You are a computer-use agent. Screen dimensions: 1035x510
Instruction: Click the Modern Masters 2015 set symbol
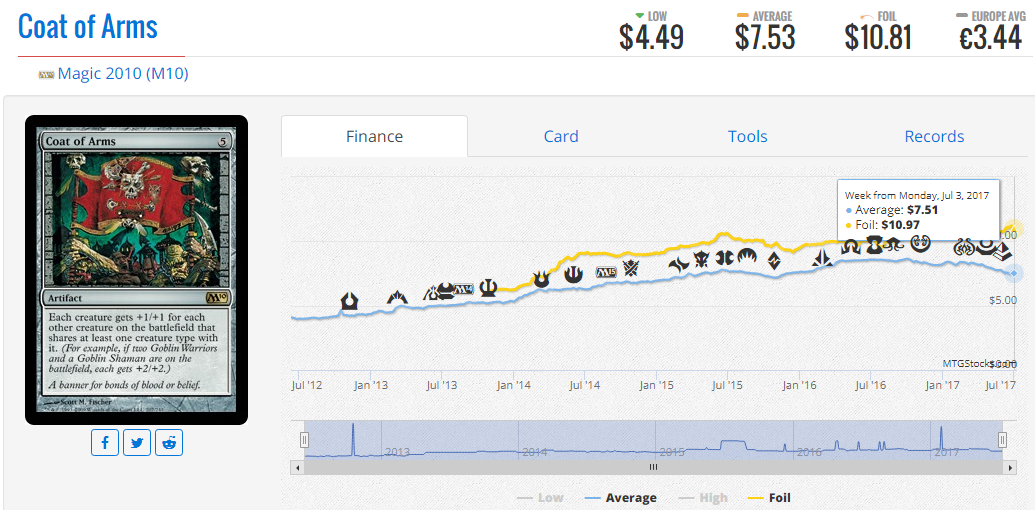coord(724,257)
